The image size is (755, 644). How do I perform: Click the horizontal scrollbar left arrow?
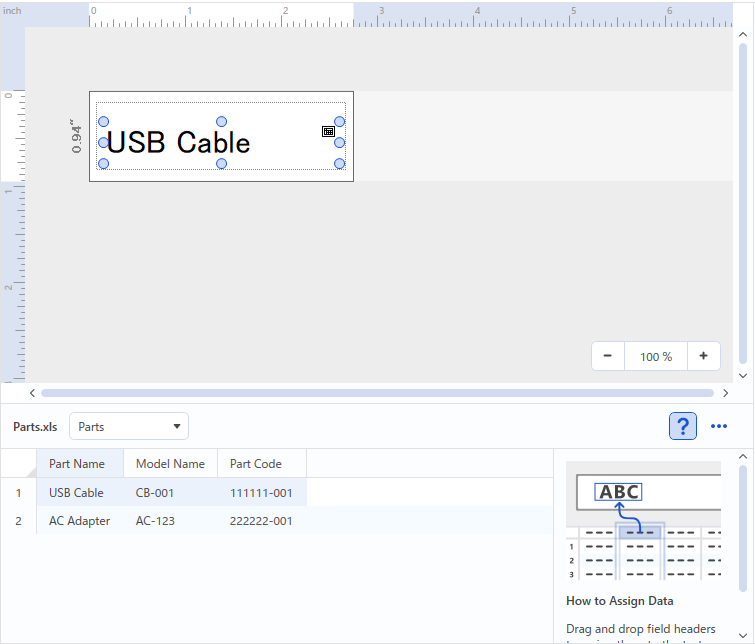(32, 393)
